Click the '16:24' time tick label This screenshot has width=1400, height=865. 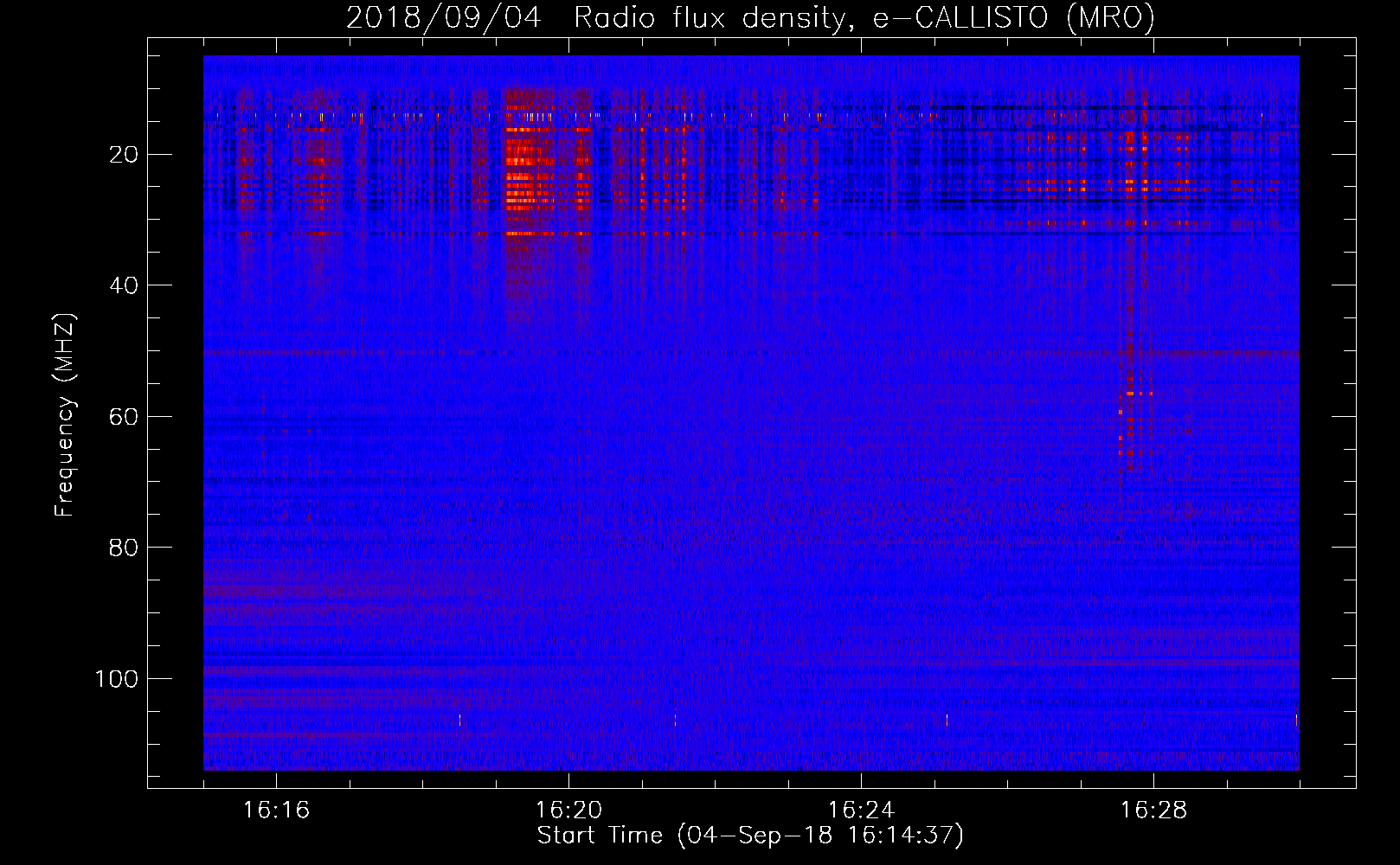coord(861,811)
